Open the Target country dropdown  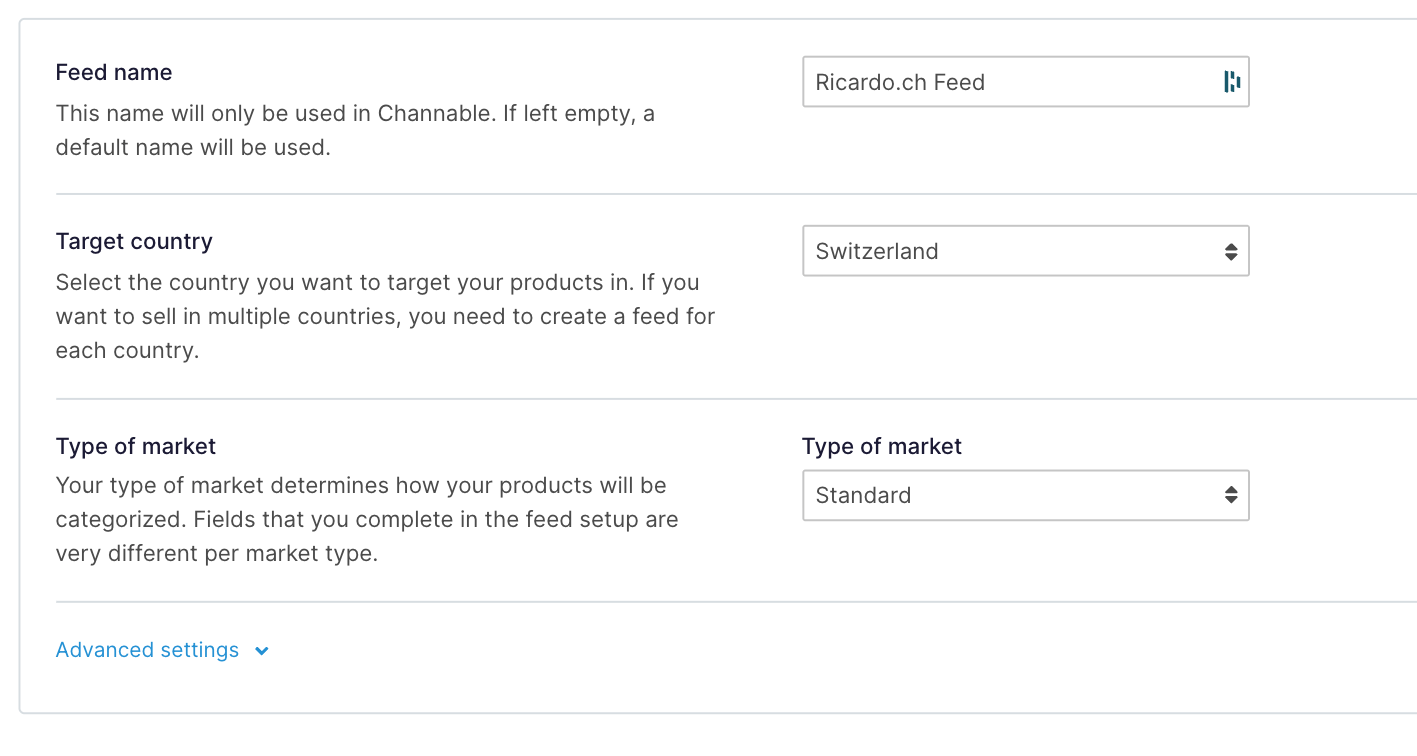point(1025,251)
